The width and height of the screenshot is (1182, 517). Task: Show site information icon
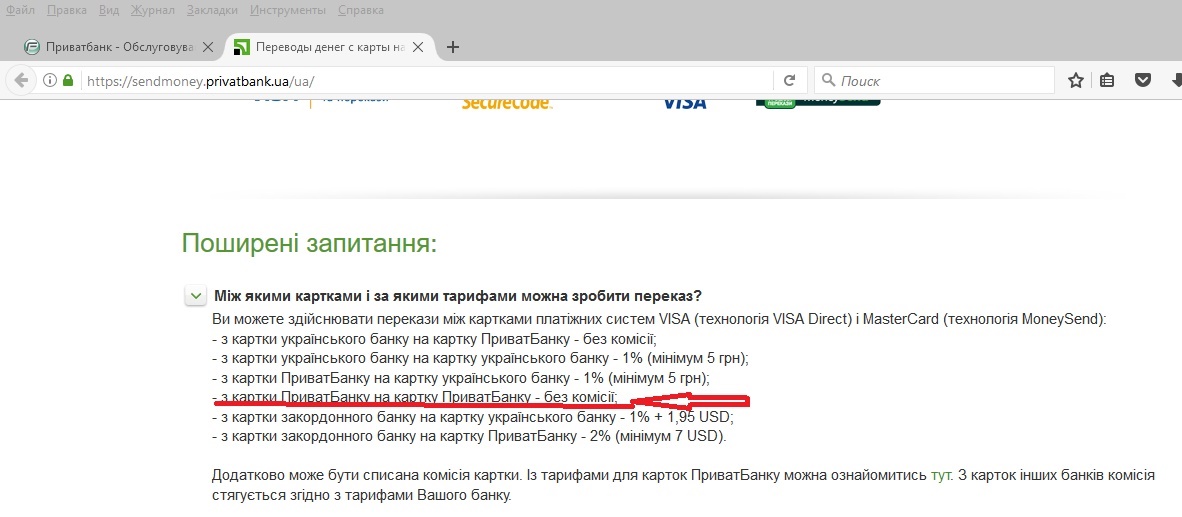click(x=50, y=80)
